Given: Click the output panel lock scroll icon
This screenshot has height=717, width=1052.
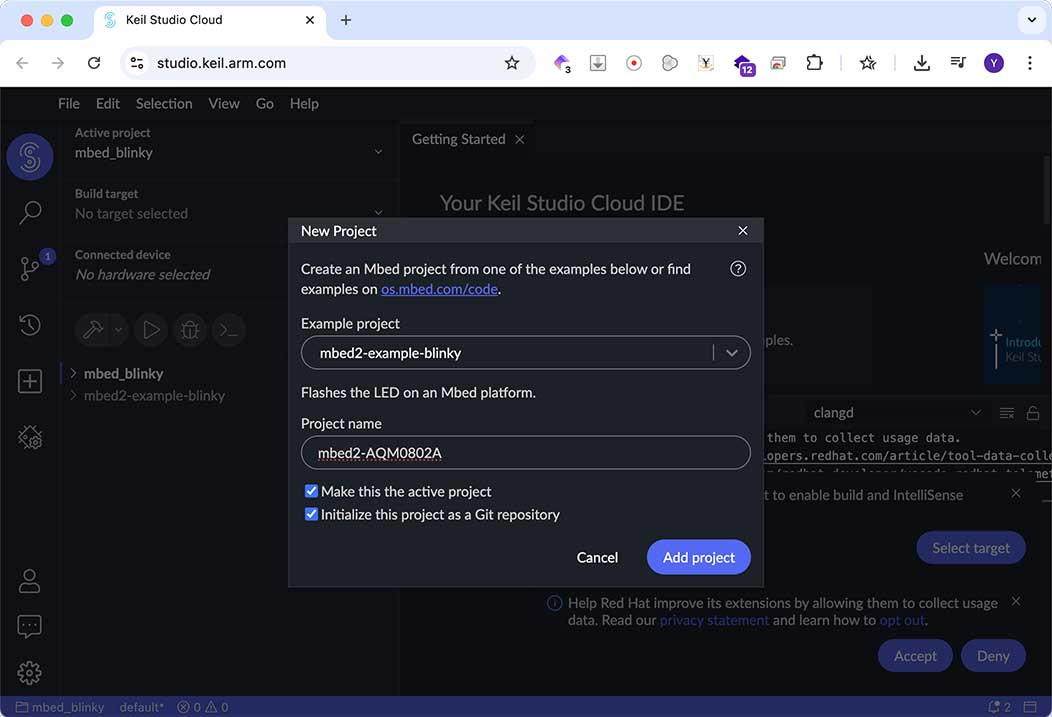Looking at the screenshot, I should [x=1033, y=413].
